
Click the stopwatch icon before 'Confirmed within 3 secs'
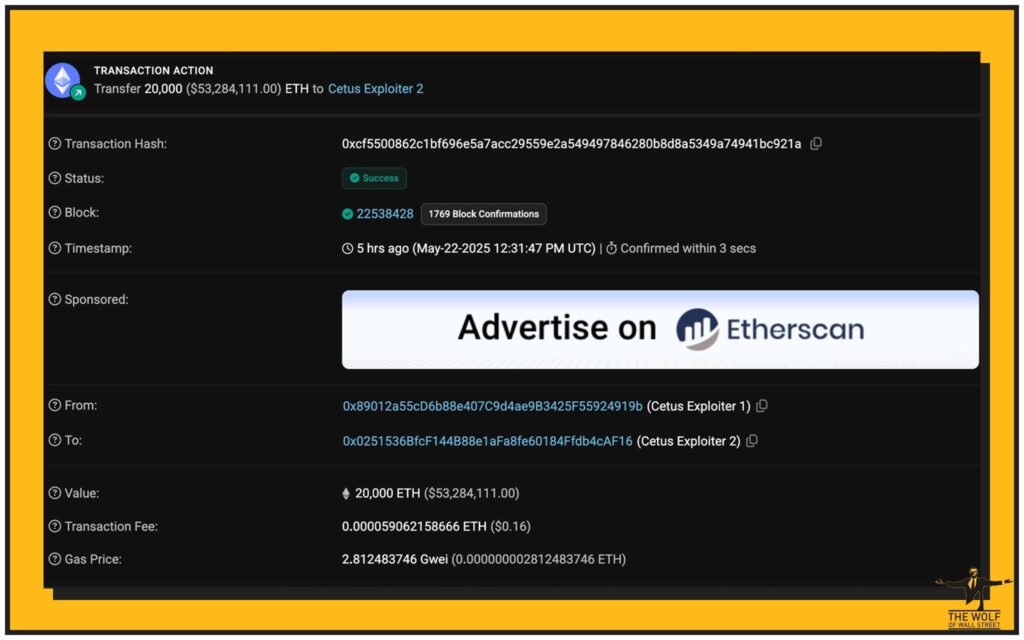(x=611, y=248)
